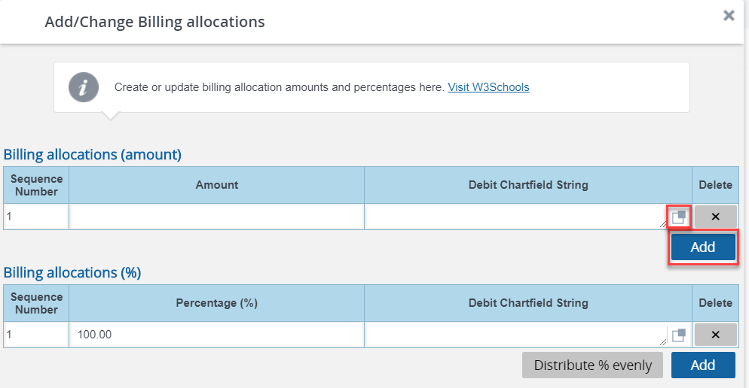Focus Debit Chartfield String box in amount table
749x388 pixels.
click(x=516, y=216)
